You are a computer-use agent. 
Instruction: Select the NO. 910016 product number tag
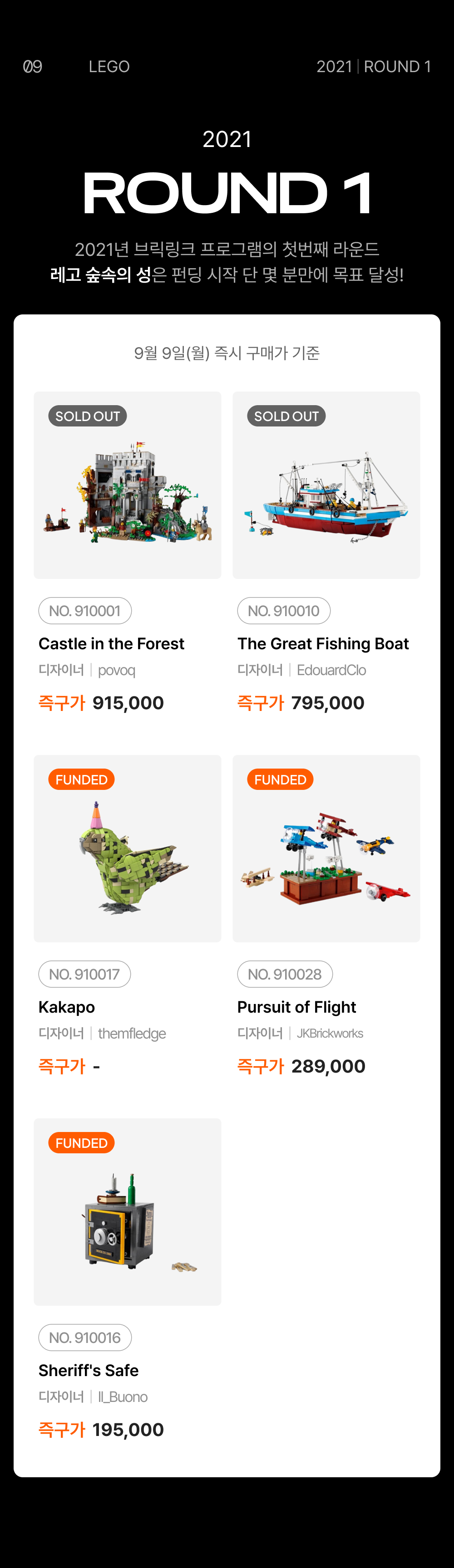click(85, 1338)
